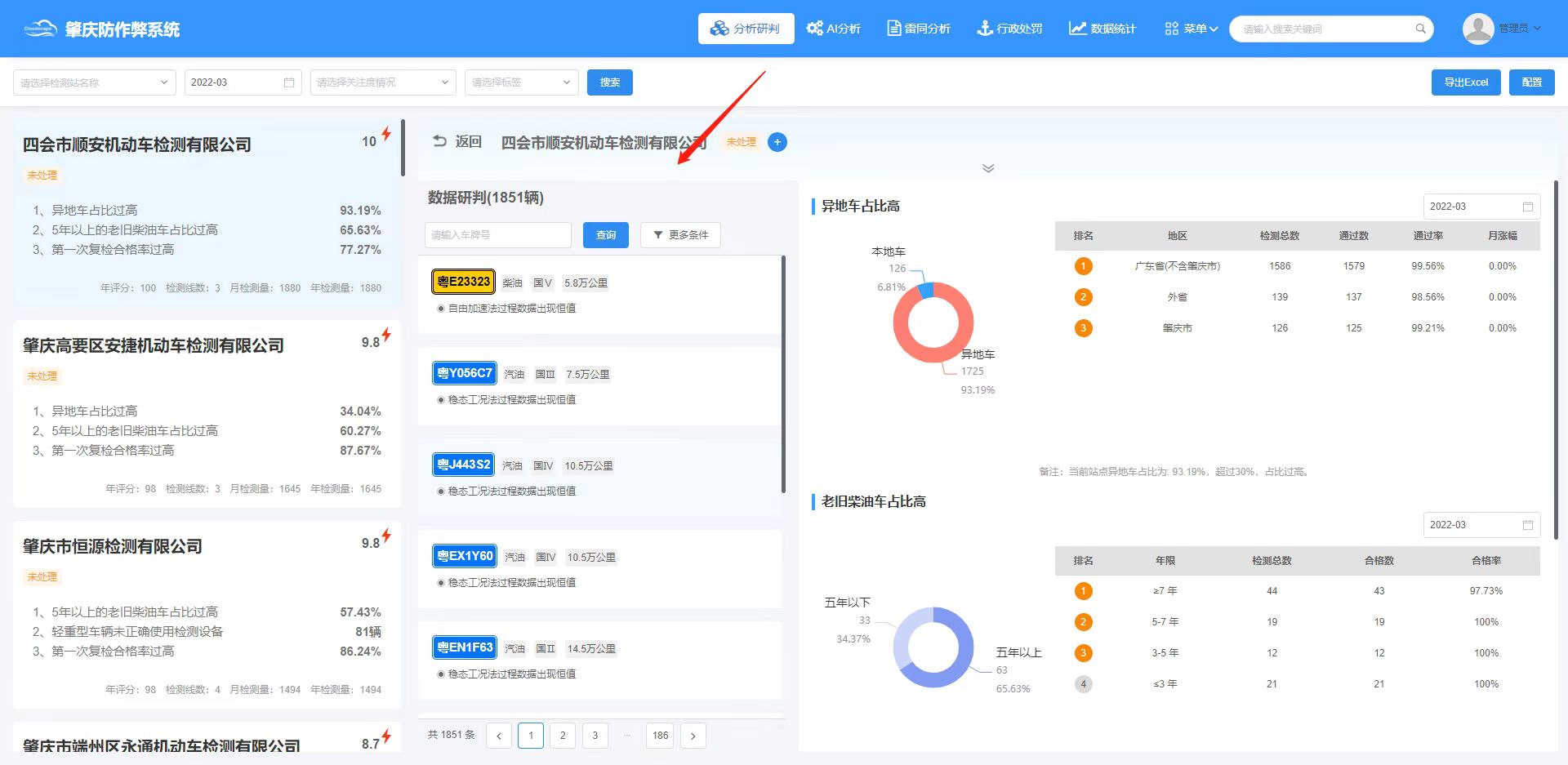This screenshot has width=1568, height=765.
Task: Click the administrator avatar icon
Action: point(1477,29)
